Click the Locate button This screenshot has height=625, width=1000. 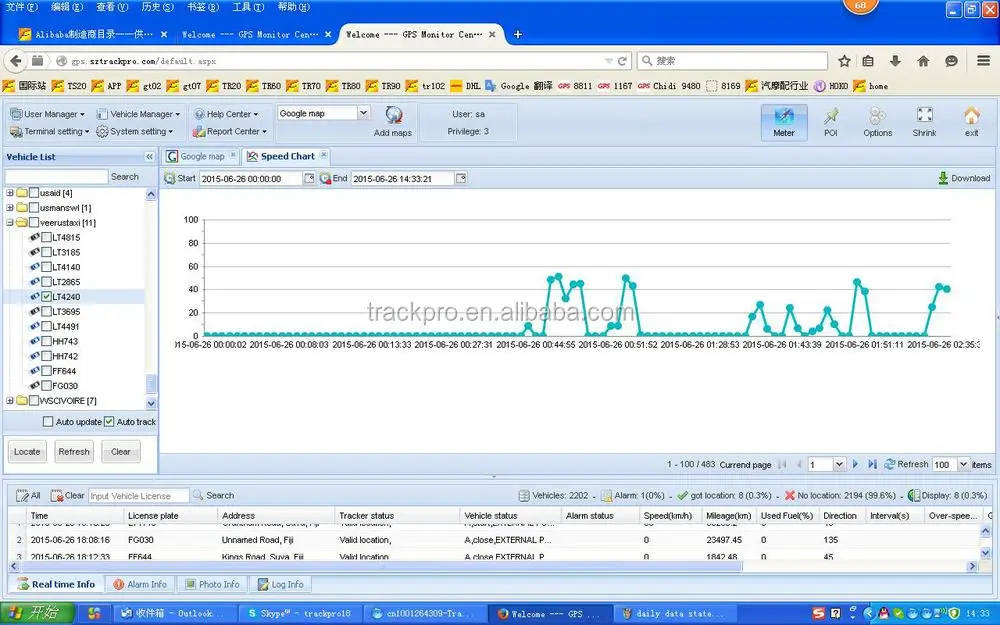pyautogui.click(x=26, y=451)
